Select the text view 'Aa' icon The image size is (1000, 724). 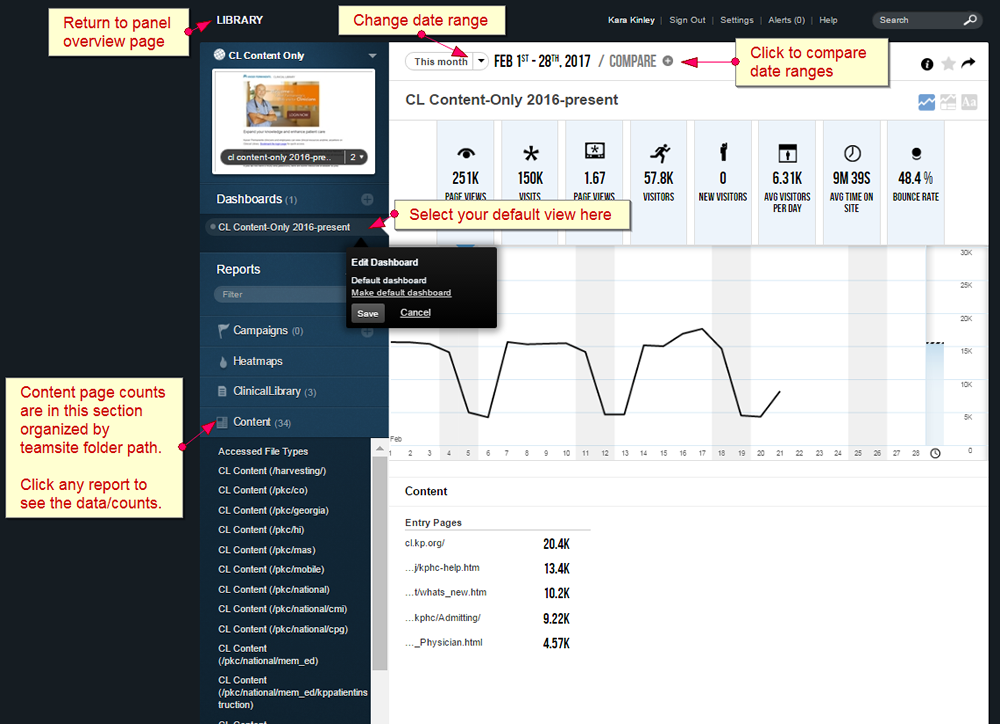tap(969, 102)
